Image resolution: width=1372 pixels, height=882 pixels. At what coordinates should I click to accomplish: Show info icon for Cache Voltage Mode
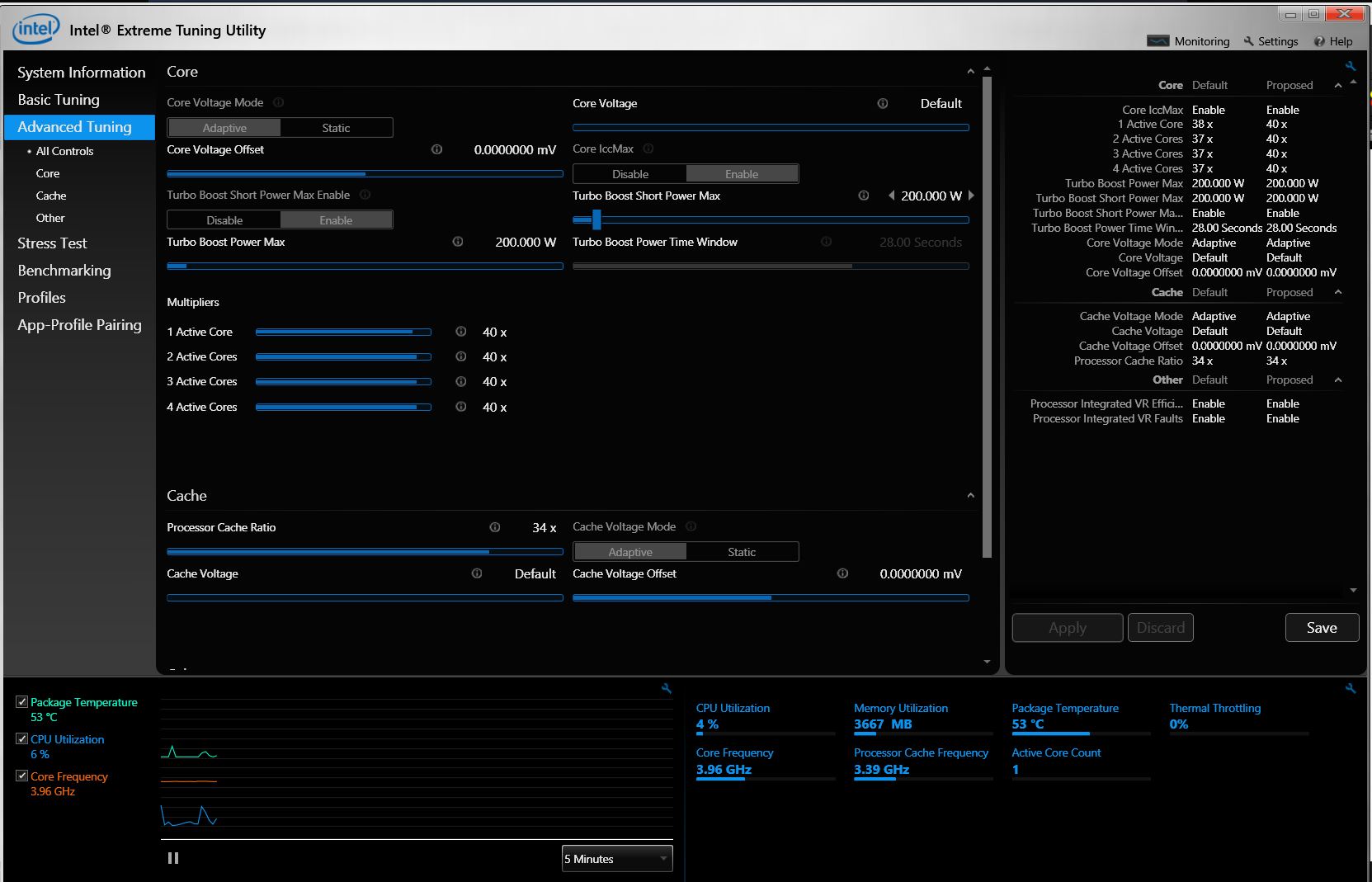tap(691, 526)
